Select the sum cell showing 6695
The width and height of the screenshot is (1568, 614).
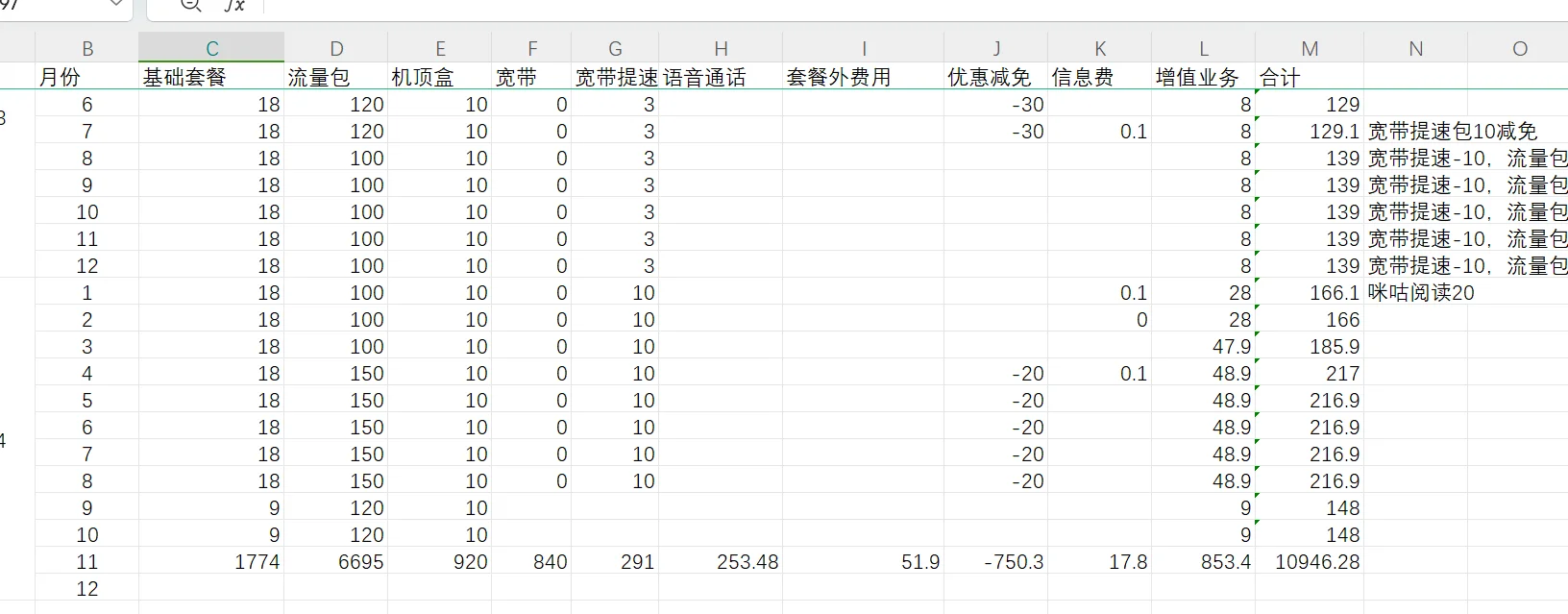point(336,562)
